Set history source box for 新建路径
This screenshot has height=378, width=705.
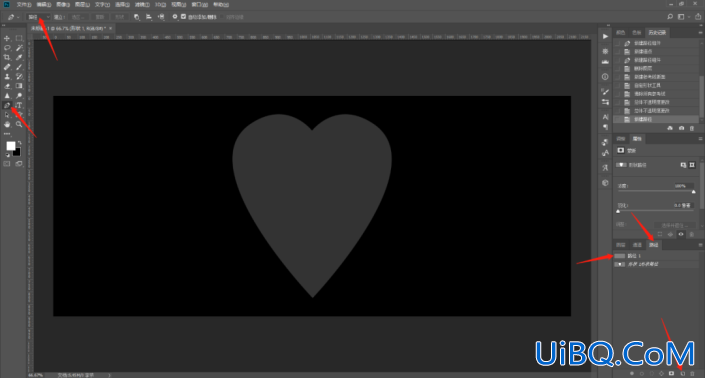[617, 120]
